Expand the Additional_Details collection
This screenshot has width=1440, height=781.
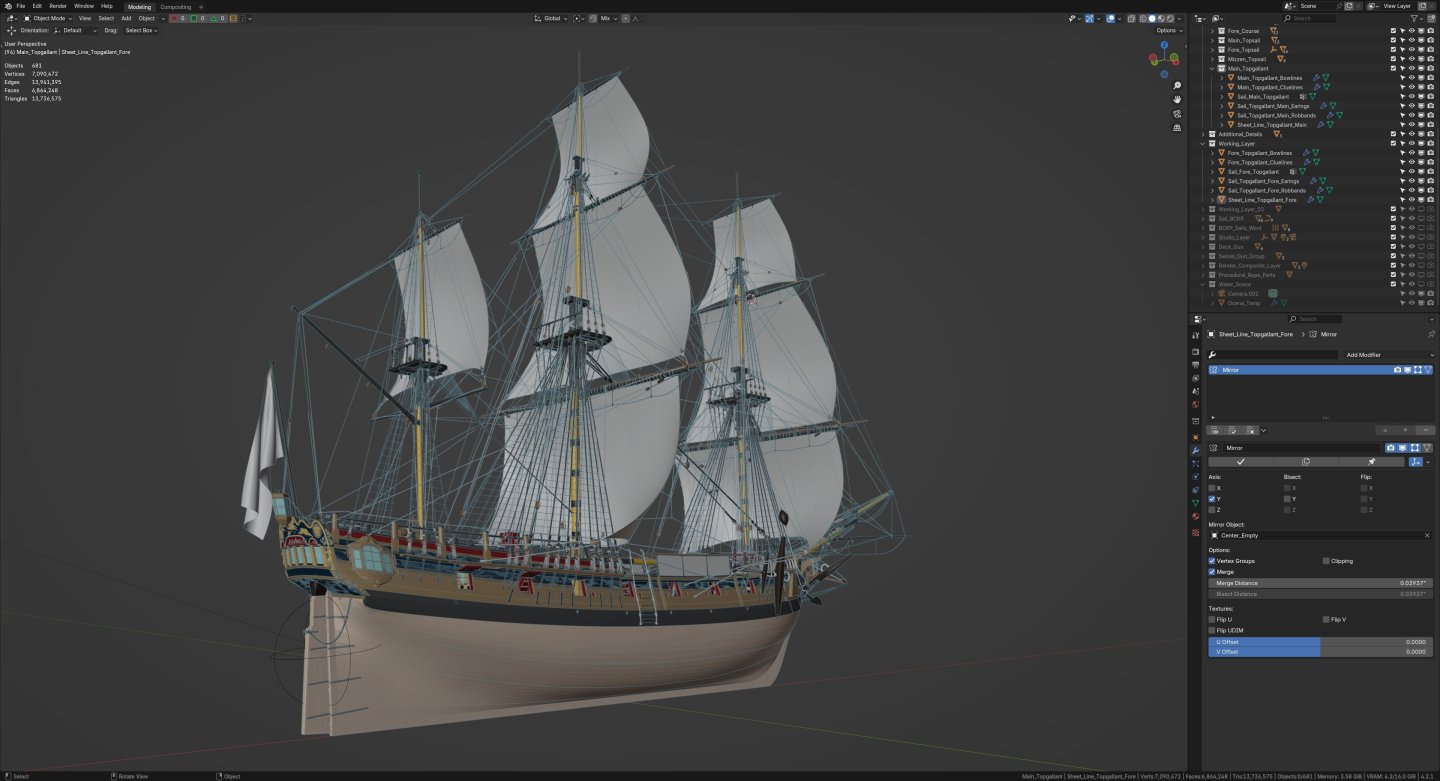pyautogui.click(x=1205, y=134)
